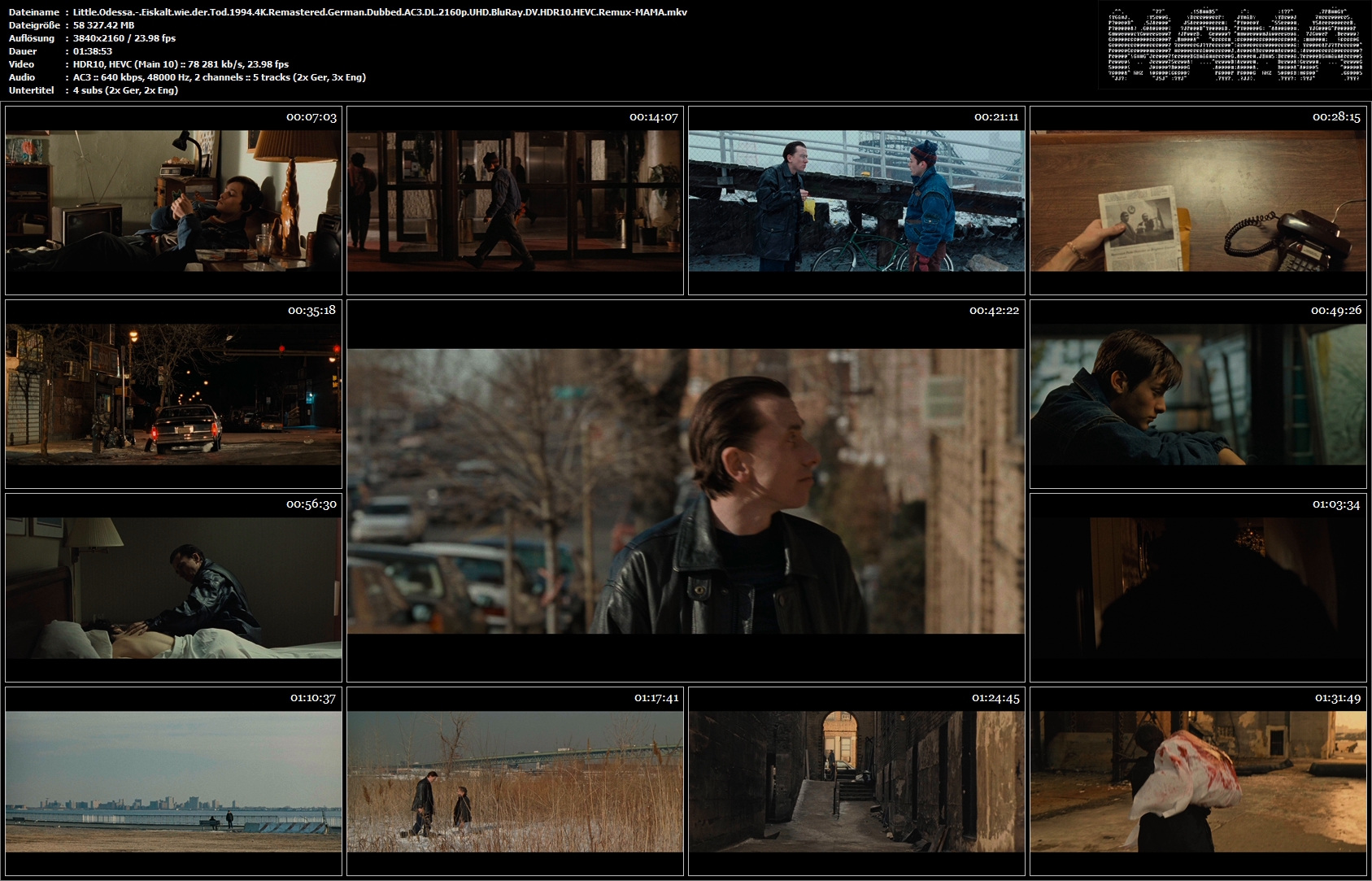Viewport: 1372px width, 881px height.
Task: Click the 'Dateiname' label
Action: point(34,12)
